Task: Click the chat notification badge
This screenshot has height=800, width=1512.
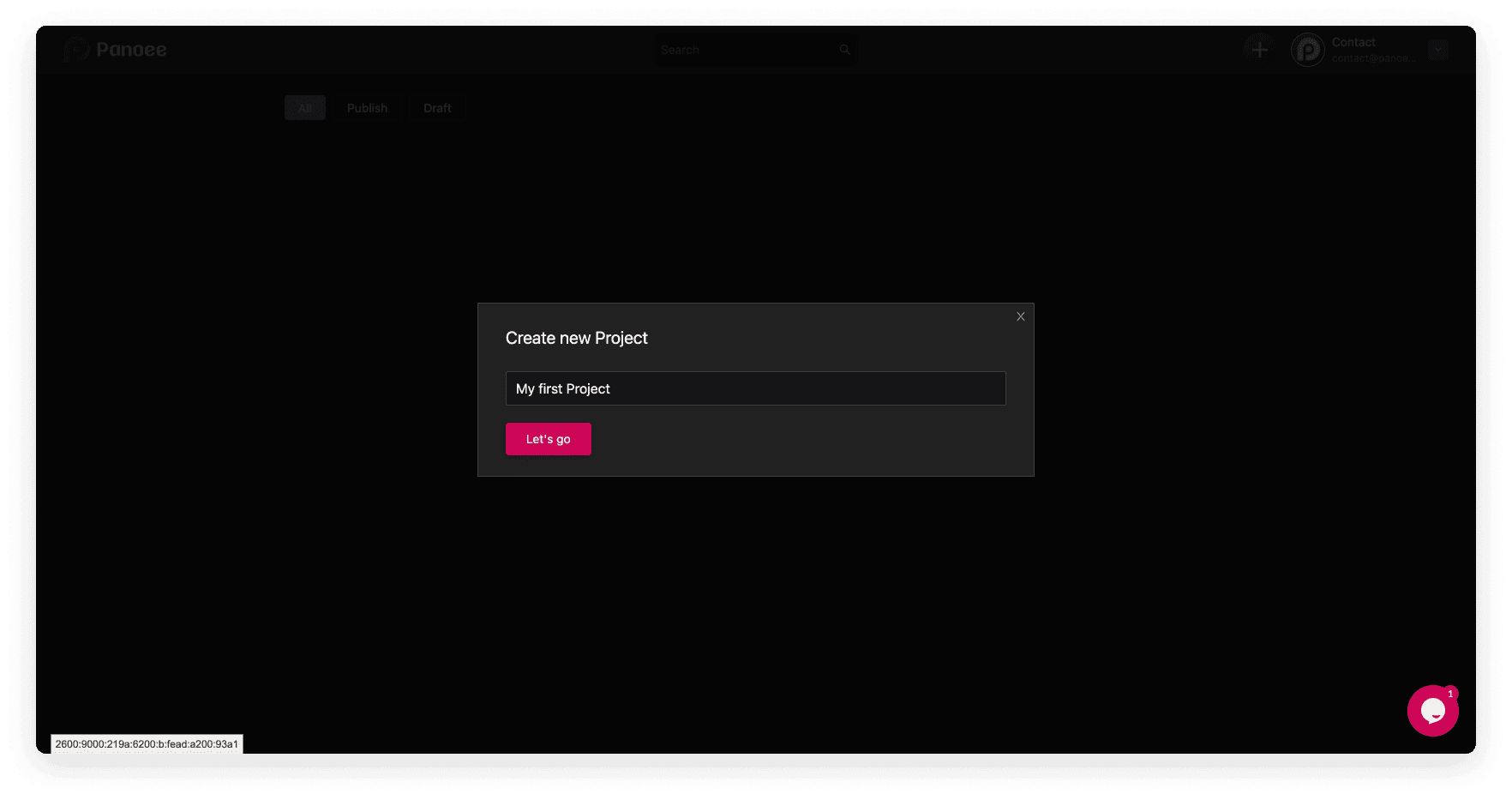Action: [x=1450, y=694]
